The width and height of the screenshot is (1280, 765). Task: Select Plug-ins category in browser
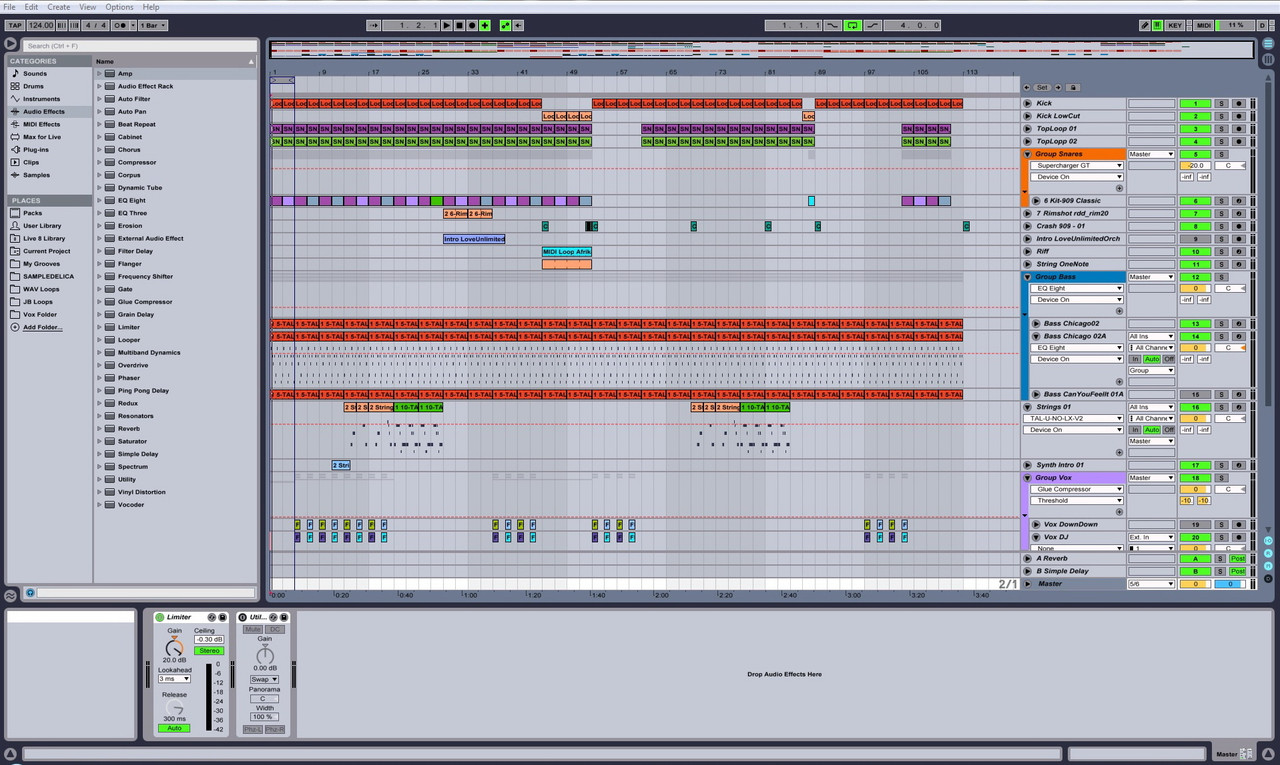point(36,150)
